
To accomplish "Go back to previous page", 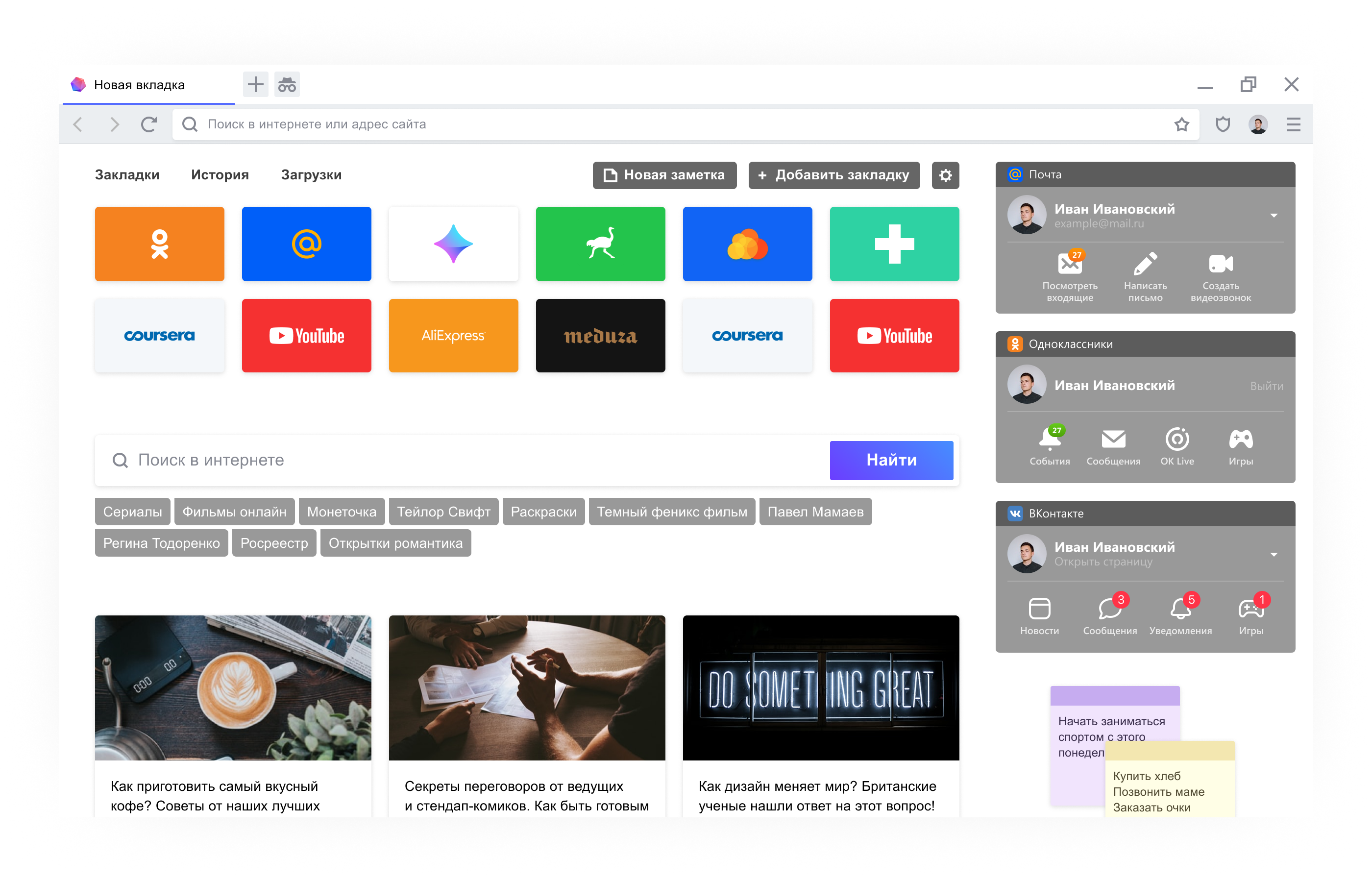I will [x=78, y=124].
